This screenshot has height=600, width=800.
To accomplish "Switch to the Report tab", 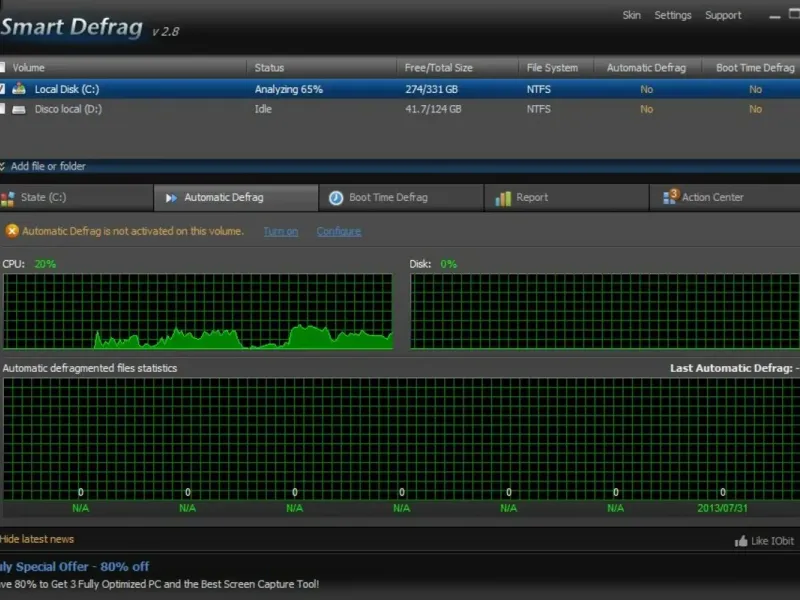I will point(566,197).
